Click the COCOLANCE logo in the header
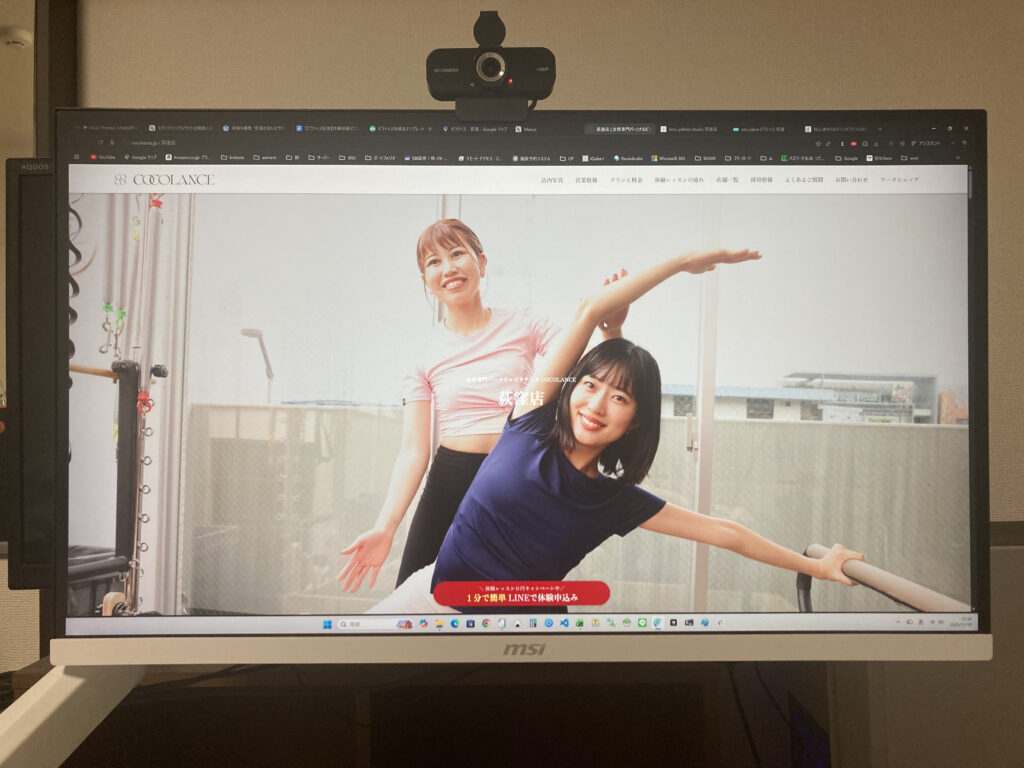Screen dimensions: 1024x768 (x=164, y=179)
